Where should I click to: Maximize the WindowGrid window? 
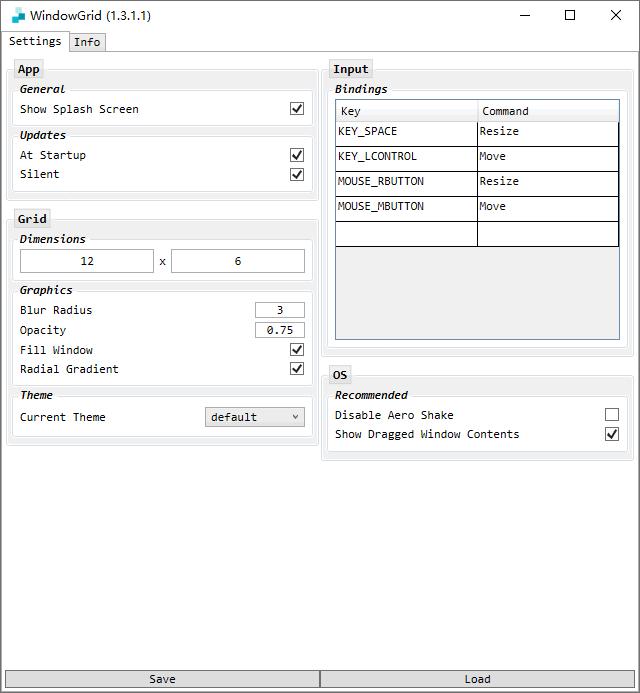tap(570, 15)
